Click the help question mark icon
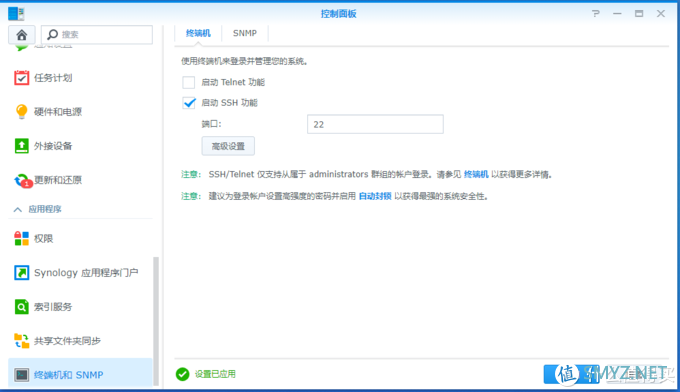 point(596,13)
